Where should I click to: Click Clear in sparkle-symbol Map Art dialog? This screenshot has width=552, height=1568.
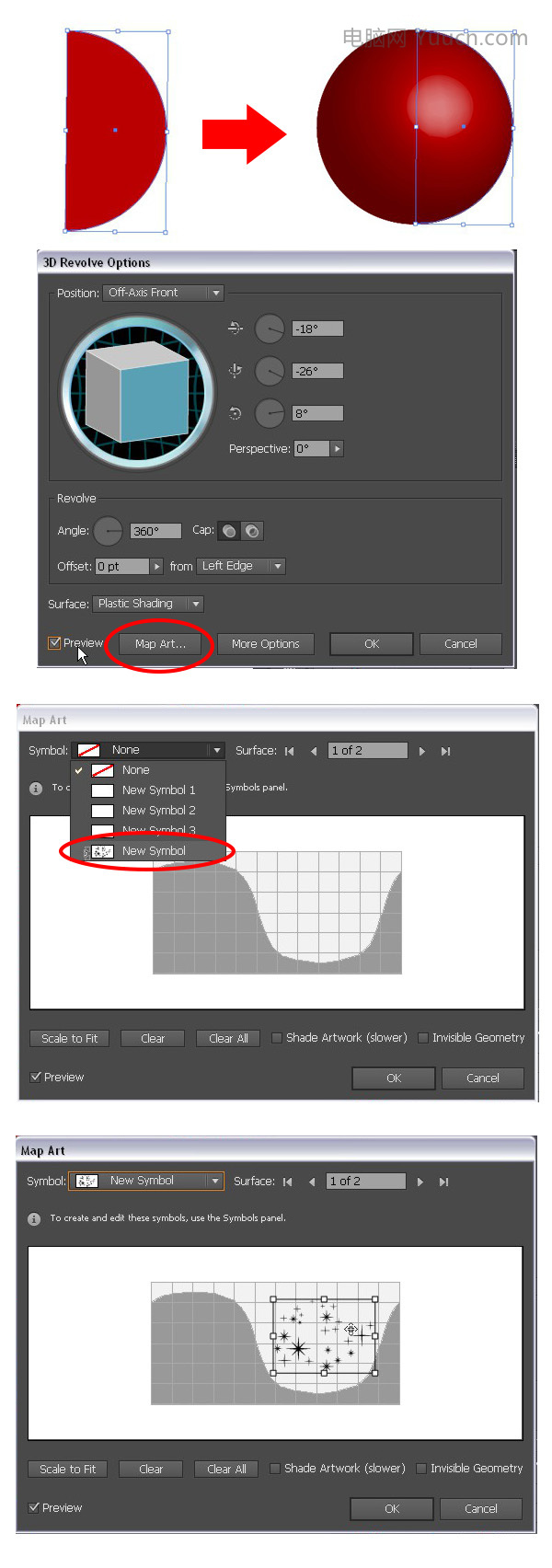click(151, 1470)
